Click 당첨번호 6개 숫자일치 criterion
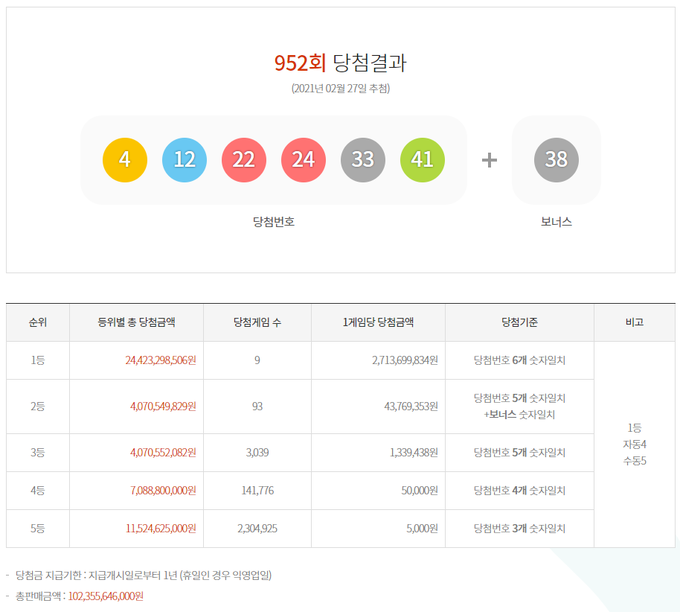 click(520, 360)
